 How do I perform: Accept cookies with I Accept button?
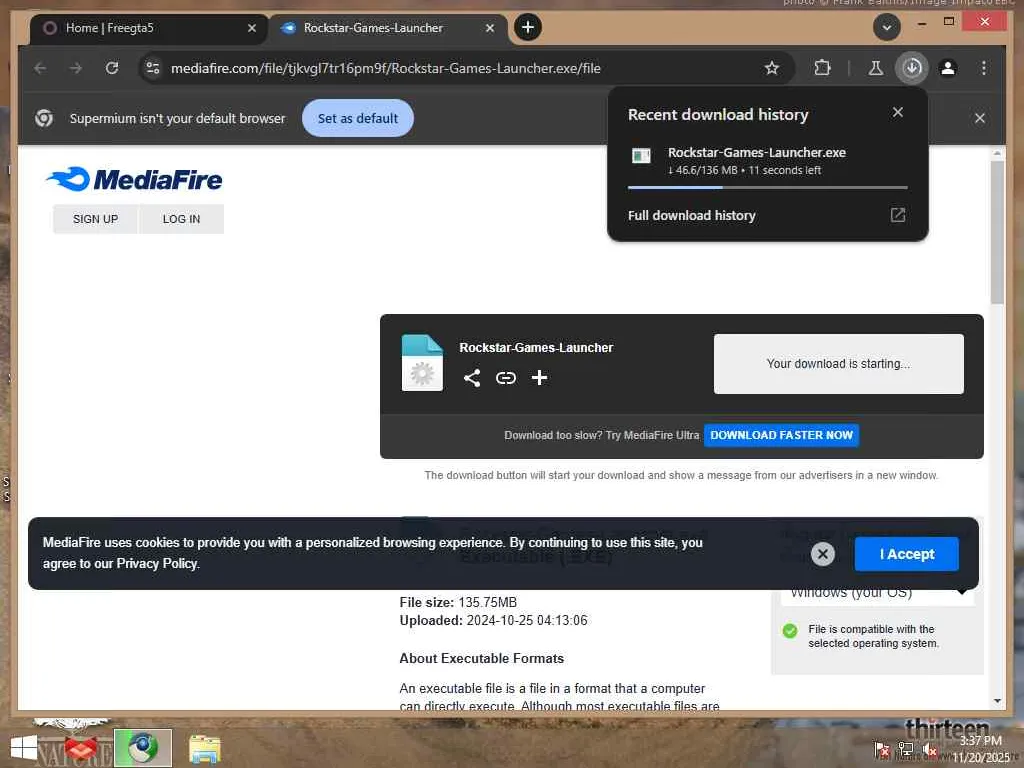click(x=906, y=554)
